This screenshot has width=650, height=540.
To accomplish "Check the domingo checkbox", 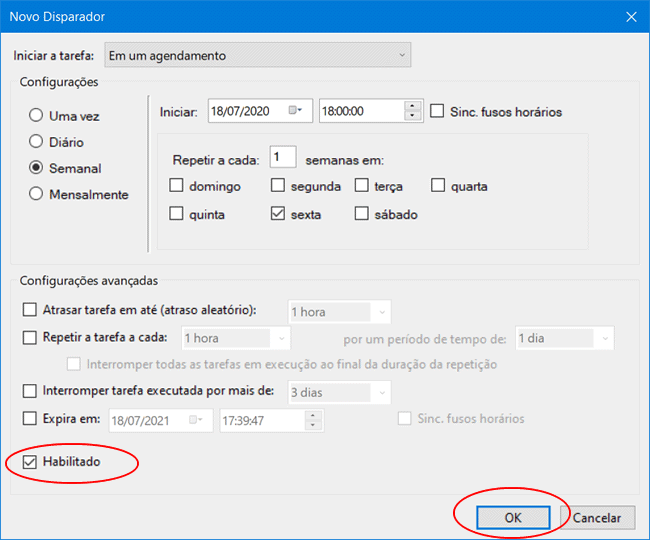I will click(x=177, y=186).
